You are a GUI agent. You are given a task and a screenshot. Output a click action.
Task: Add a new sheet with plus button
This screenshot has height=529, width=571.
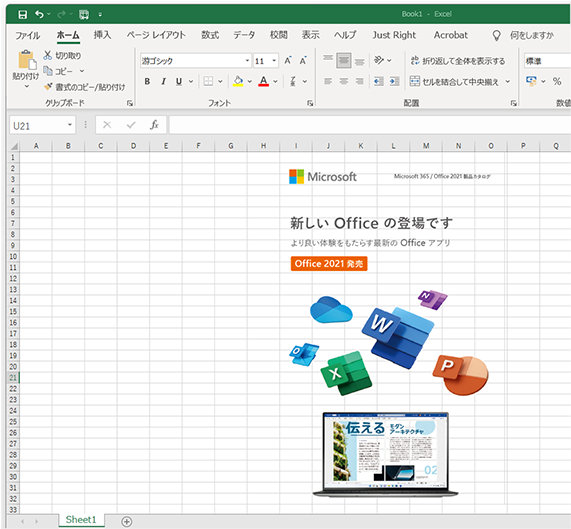click(126, 521)
